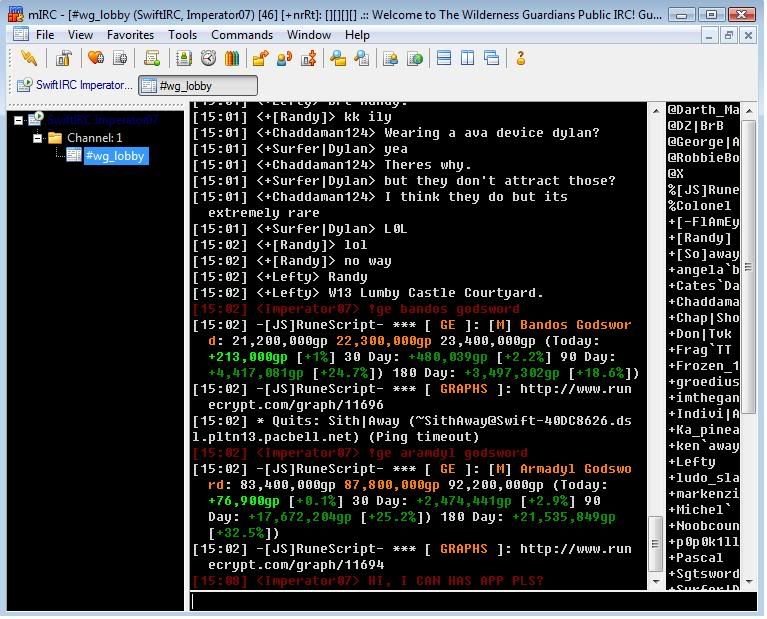
Task: Restore the inner #wg_lobby child window
Action: pos(729,35)
